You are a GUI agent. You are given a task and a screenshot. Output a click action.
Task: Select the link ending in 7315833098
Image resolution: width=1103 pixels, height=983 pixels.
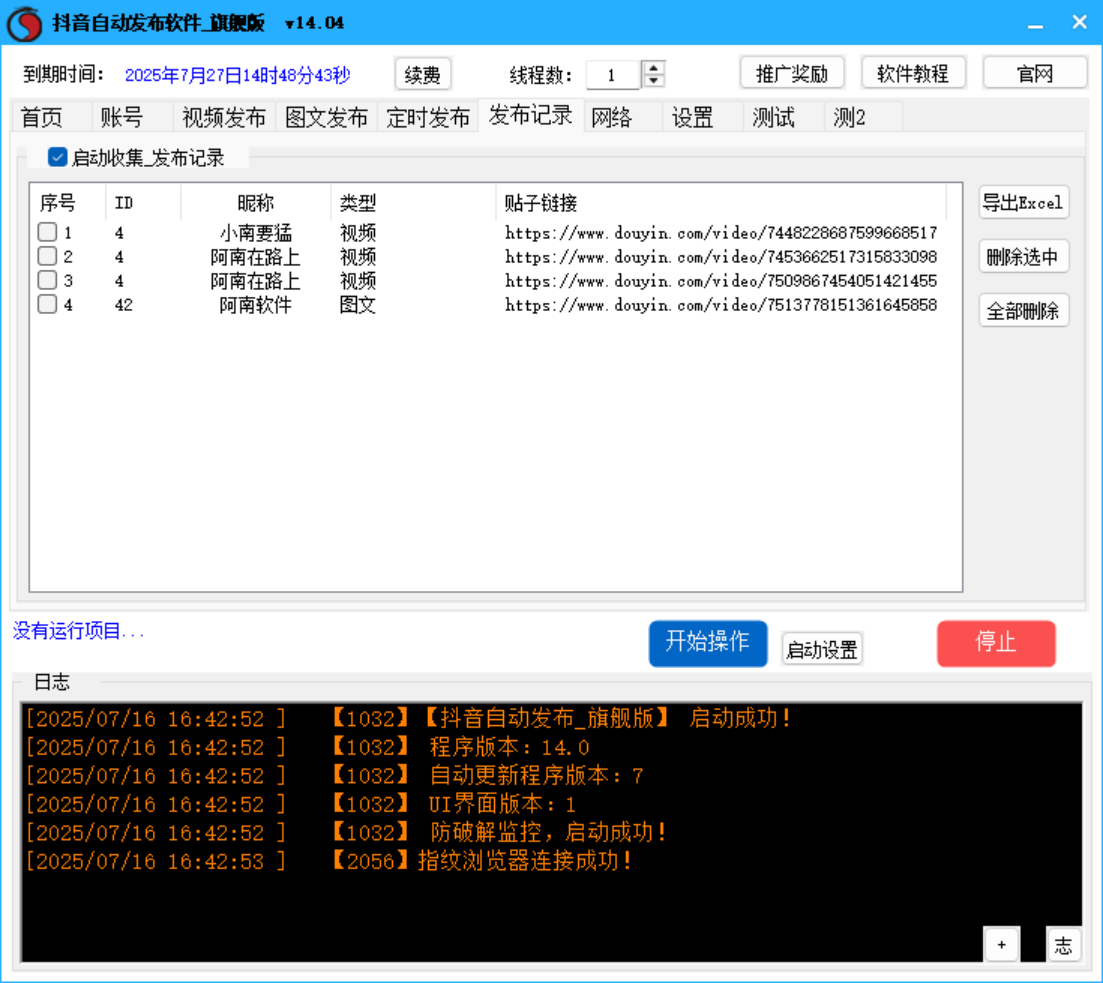tap(720, 257)
